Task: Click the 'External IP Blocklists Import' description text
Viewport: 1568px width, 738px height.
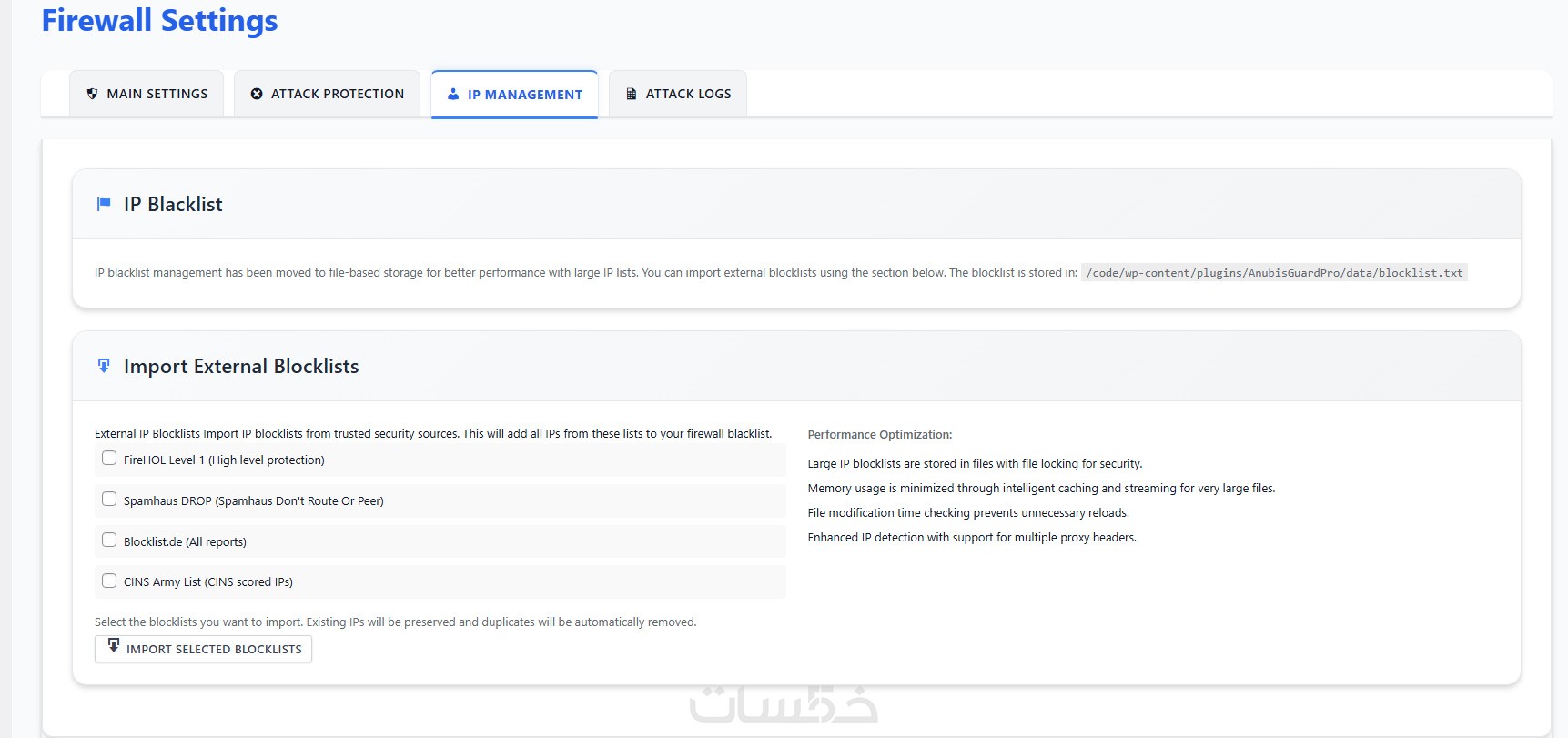Action: (x=433, y=434)
